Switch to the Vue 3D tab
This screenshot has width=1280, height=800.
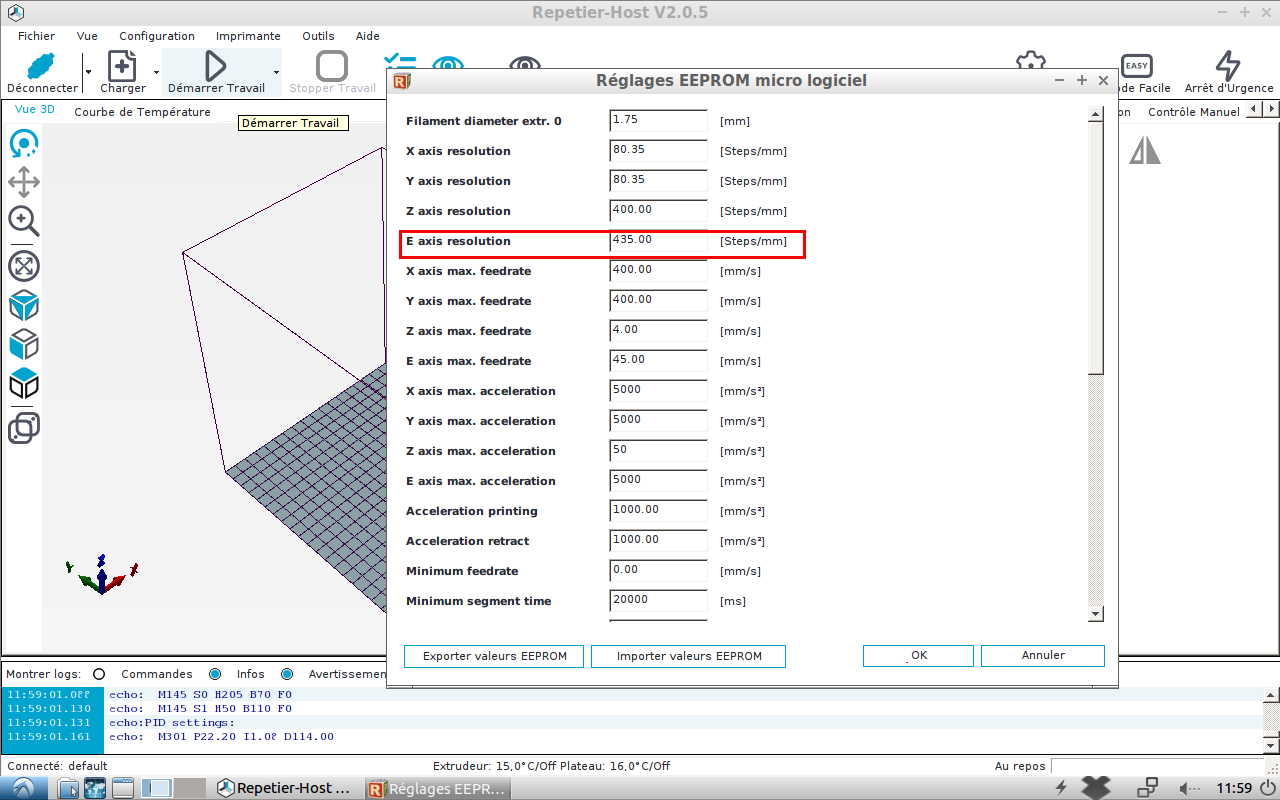coord(35,111)
